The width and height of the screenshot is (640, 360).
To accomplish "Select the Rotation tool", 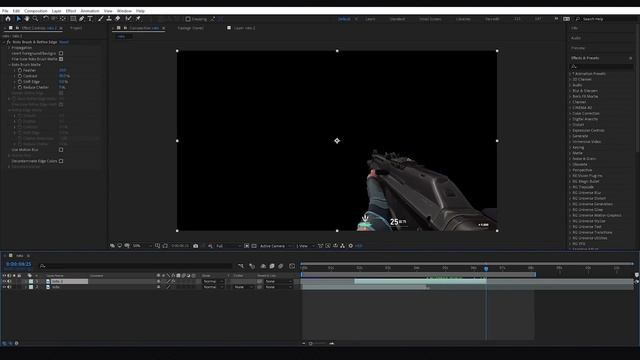I will coord(46,19).
